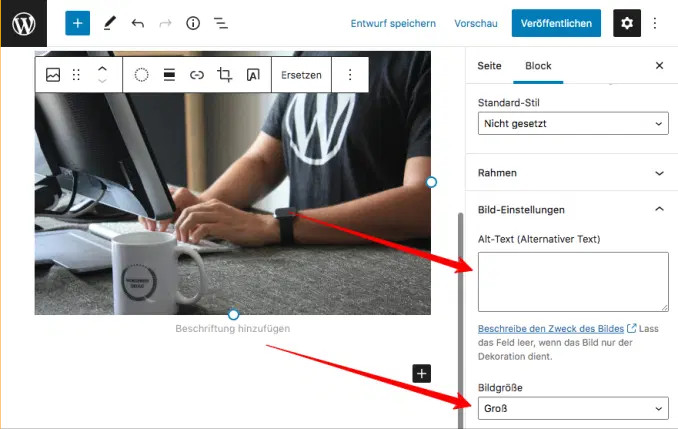Insert a link on the image
Viewport: 678px width, 429px height.
[197, 75]
